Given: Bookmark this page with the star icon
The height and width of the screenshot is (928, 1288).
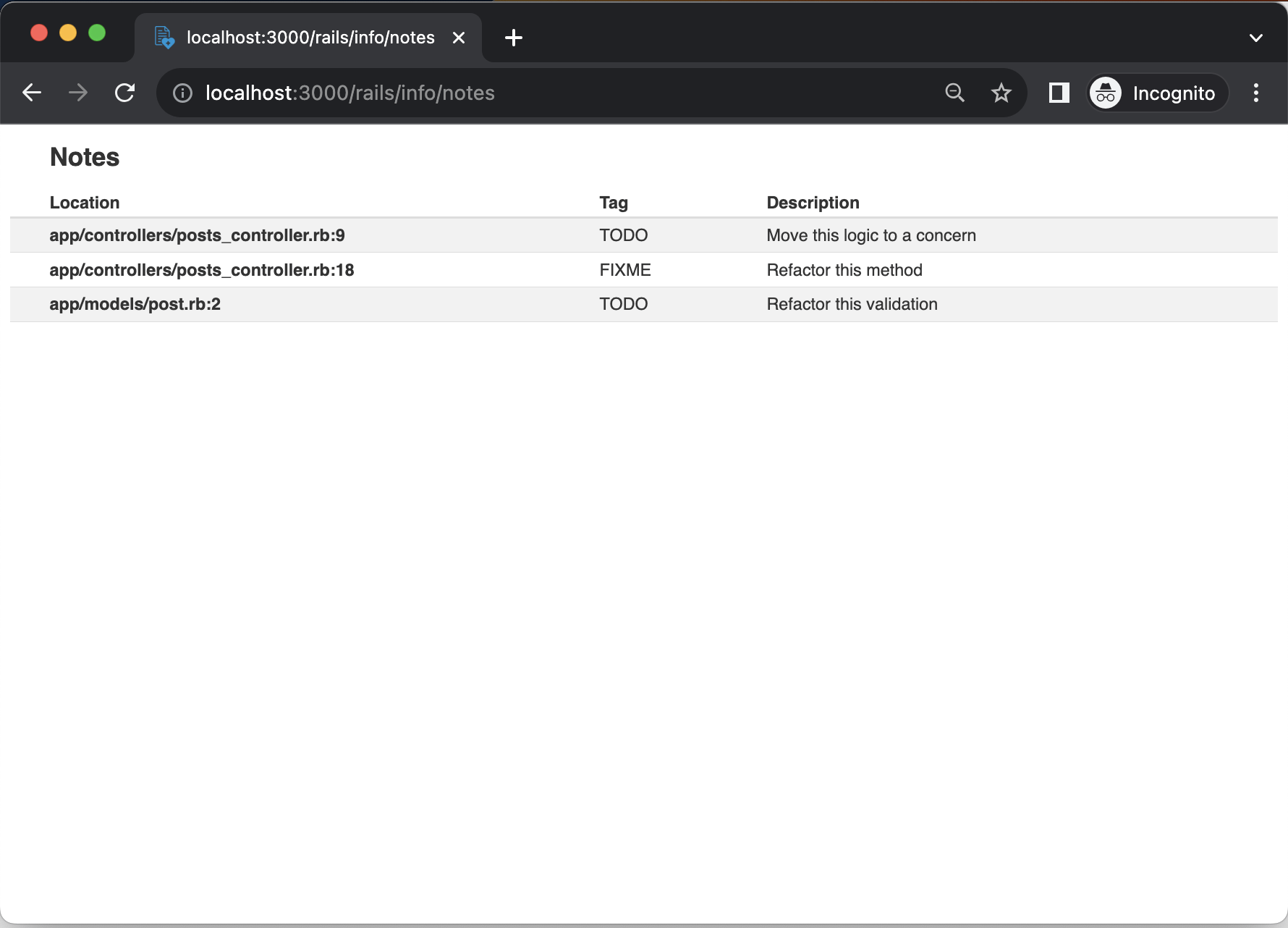Looking at the screenshot, I should coord(1001,93).
